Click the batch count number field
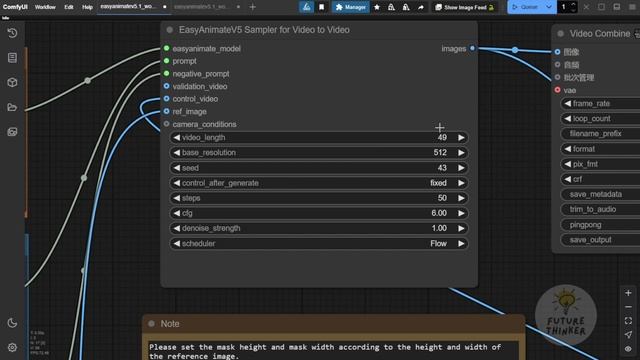 565,7
